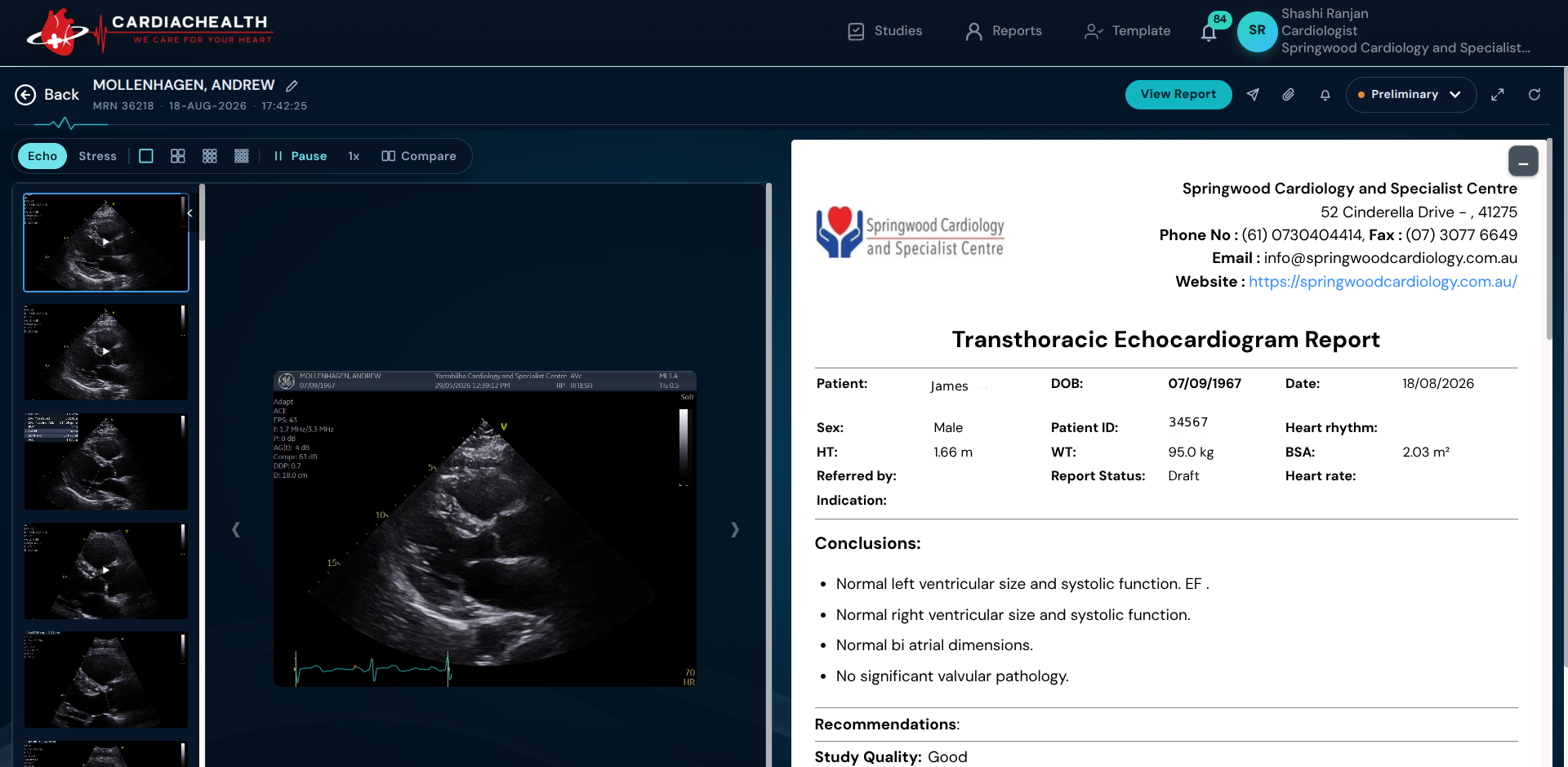Viewport: 1568px width, 767px height.
Task: Refresh the study with reload icon
Action: pyautogui.click(x=1535, y=95)
